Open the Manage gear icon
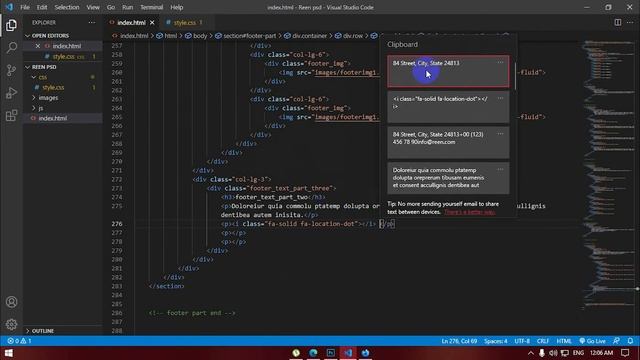The width and height of the screenshot is (640, 360). pyautogui.click(x=11, y=324)
